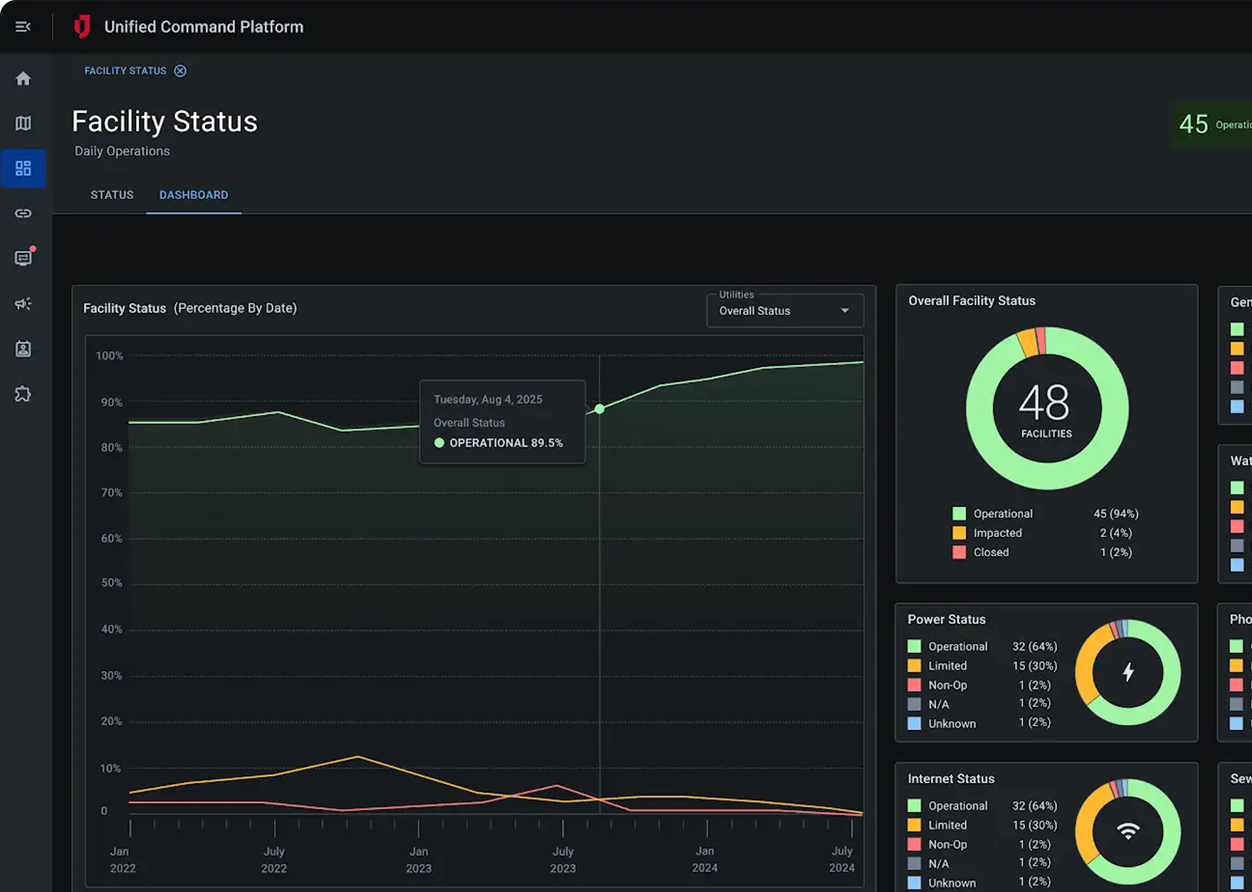The image size is (1252, 892).
Task: Open the Announcements megaphone icon
Action: tap(23, 304)
